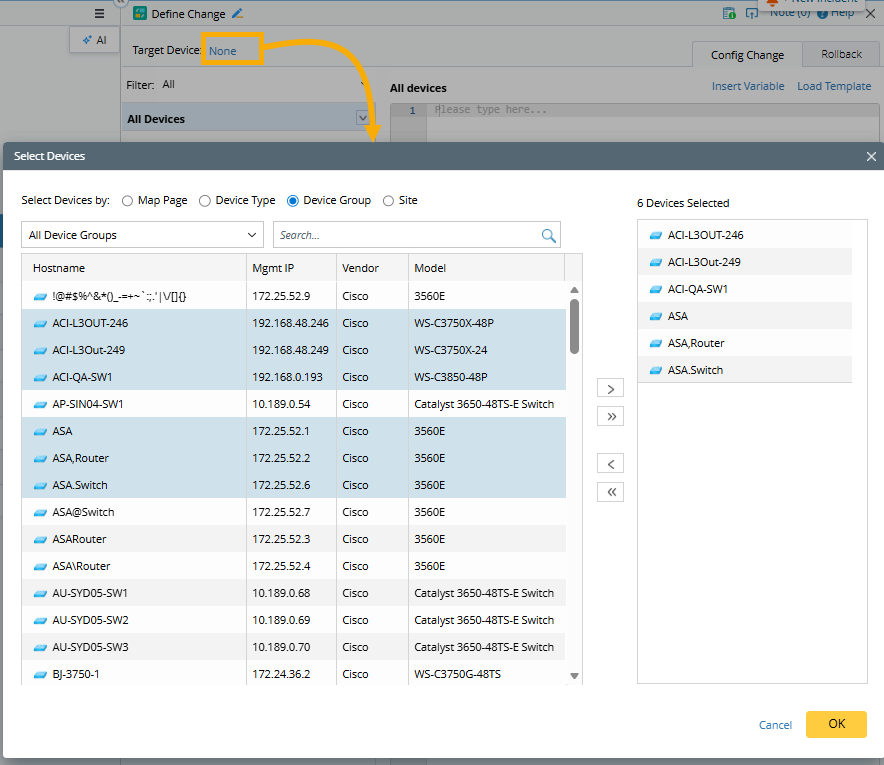Click the pencil edit icon beside Define Change
The width and height of the screenshot is (884, 765).
tap(237, 14)
